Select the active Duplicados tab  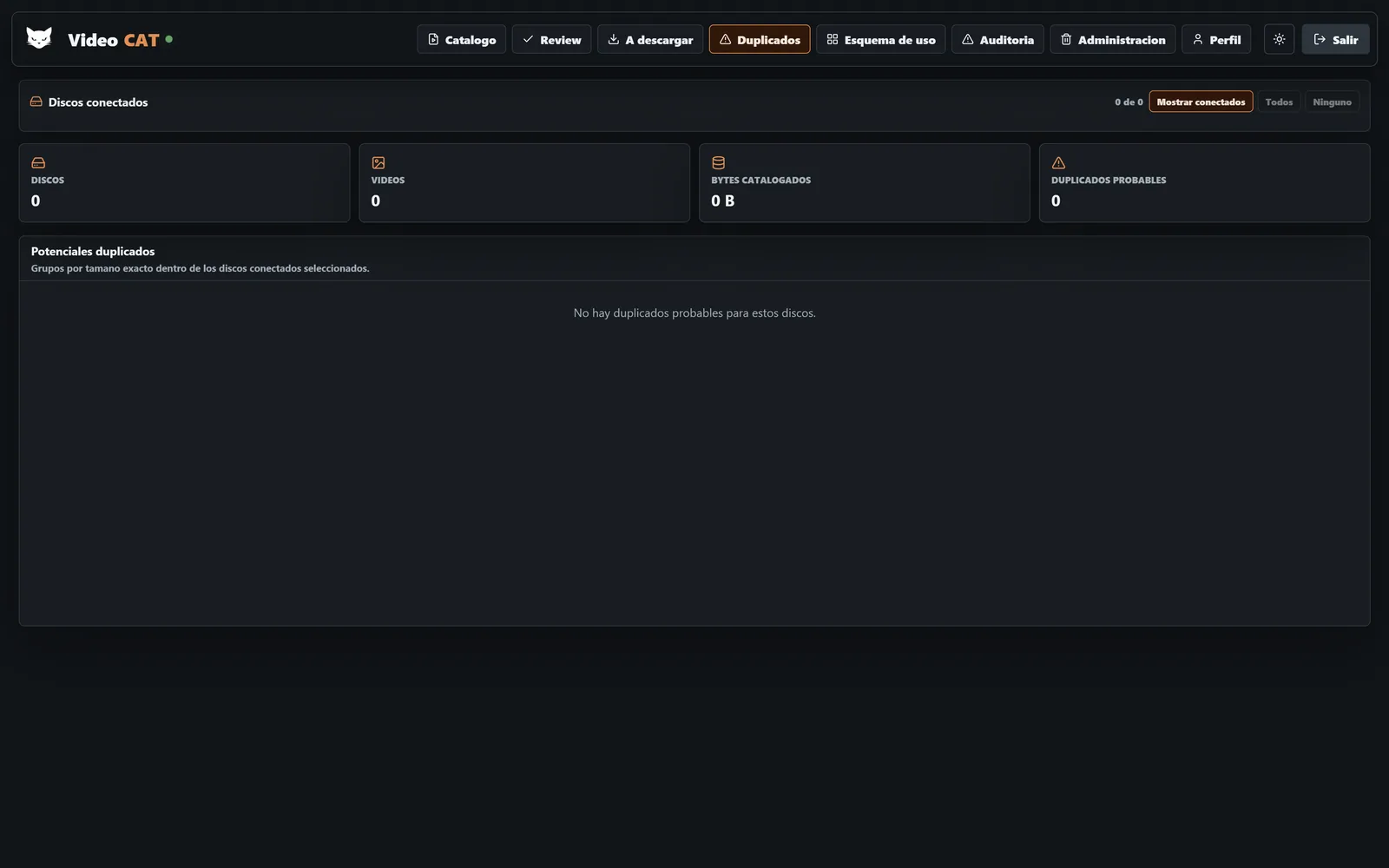(x=760, y=39)
